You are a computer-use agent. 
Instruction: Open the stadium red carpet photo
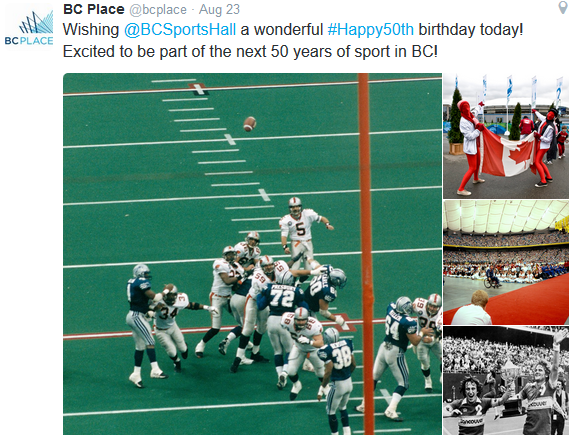[506, 262]
